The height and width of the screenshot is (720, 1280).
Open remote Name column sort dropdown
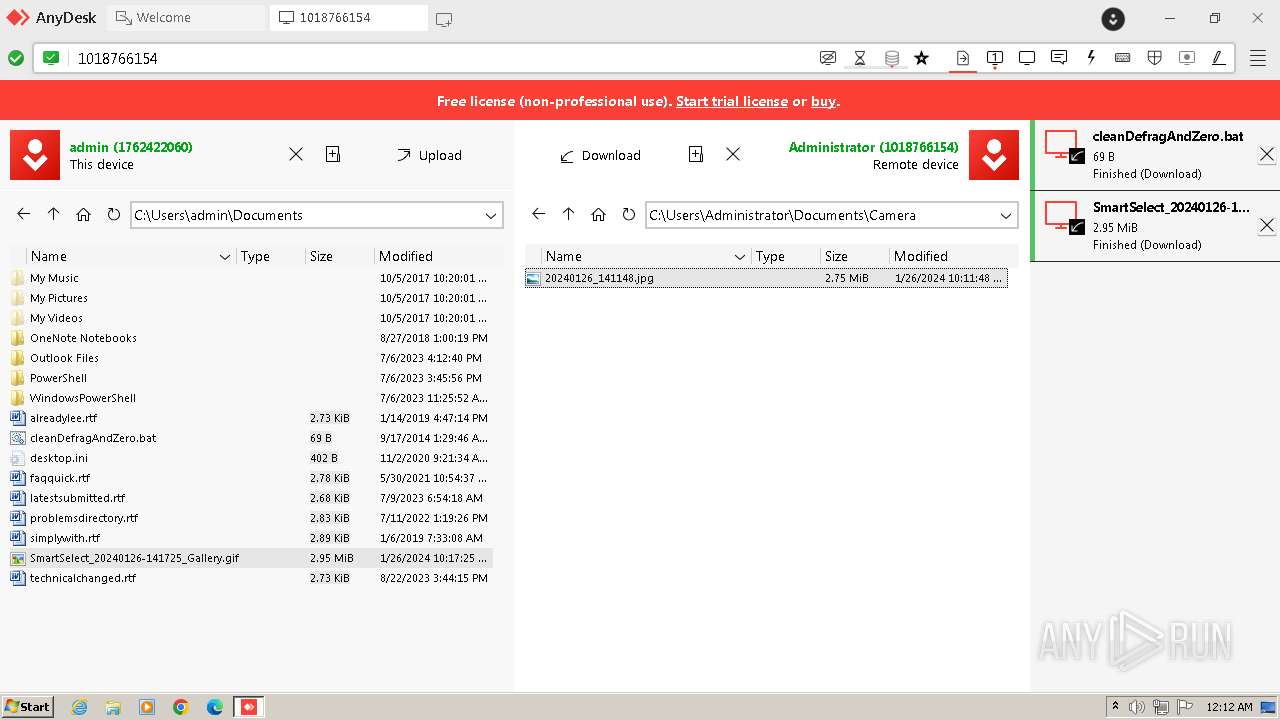[x=740, y=257]
